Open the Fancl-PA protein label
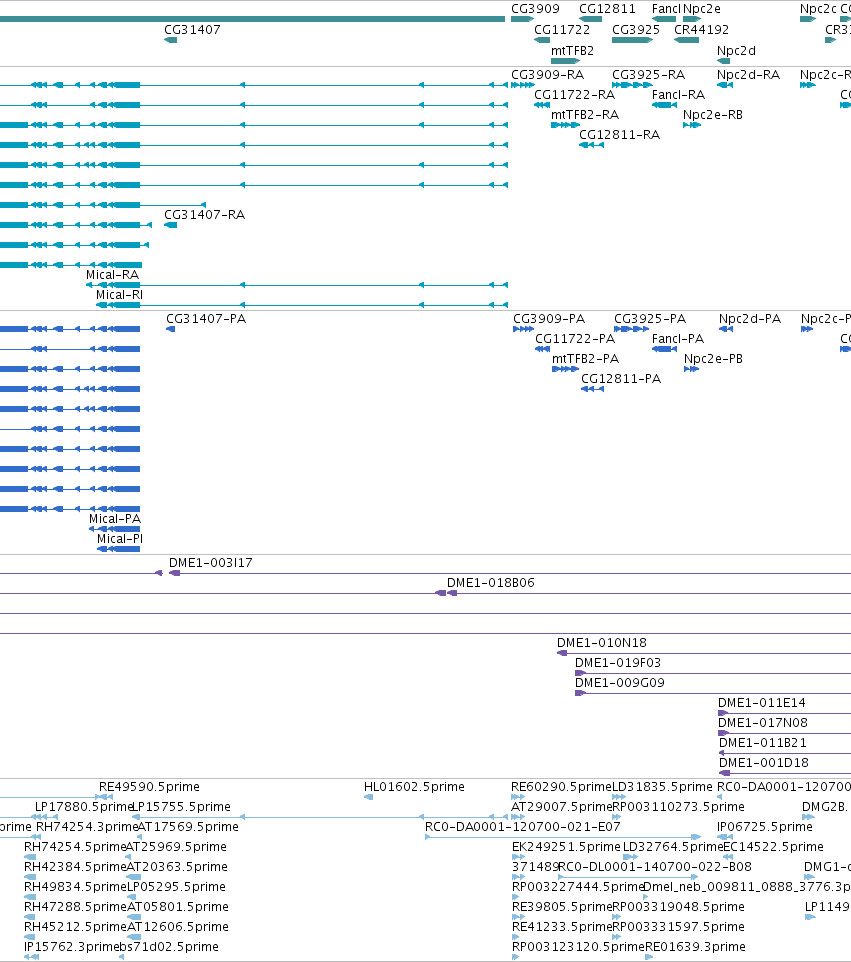This screenshot has height=962, width=851. (678, 339)
